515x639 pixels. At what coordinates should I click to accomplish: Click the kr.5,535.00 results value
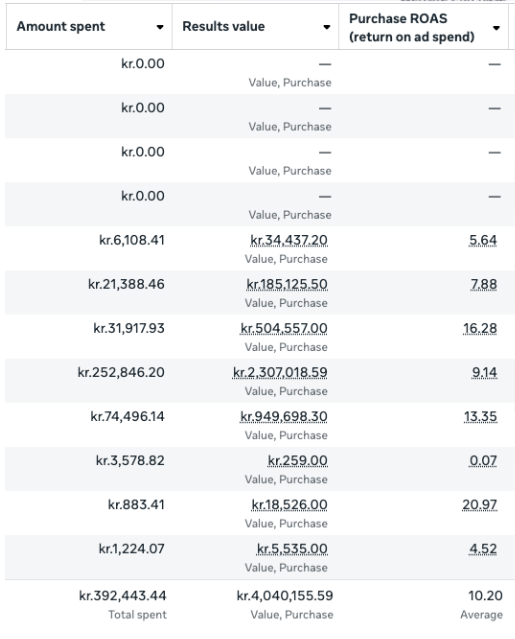click(x=292, y=549)
